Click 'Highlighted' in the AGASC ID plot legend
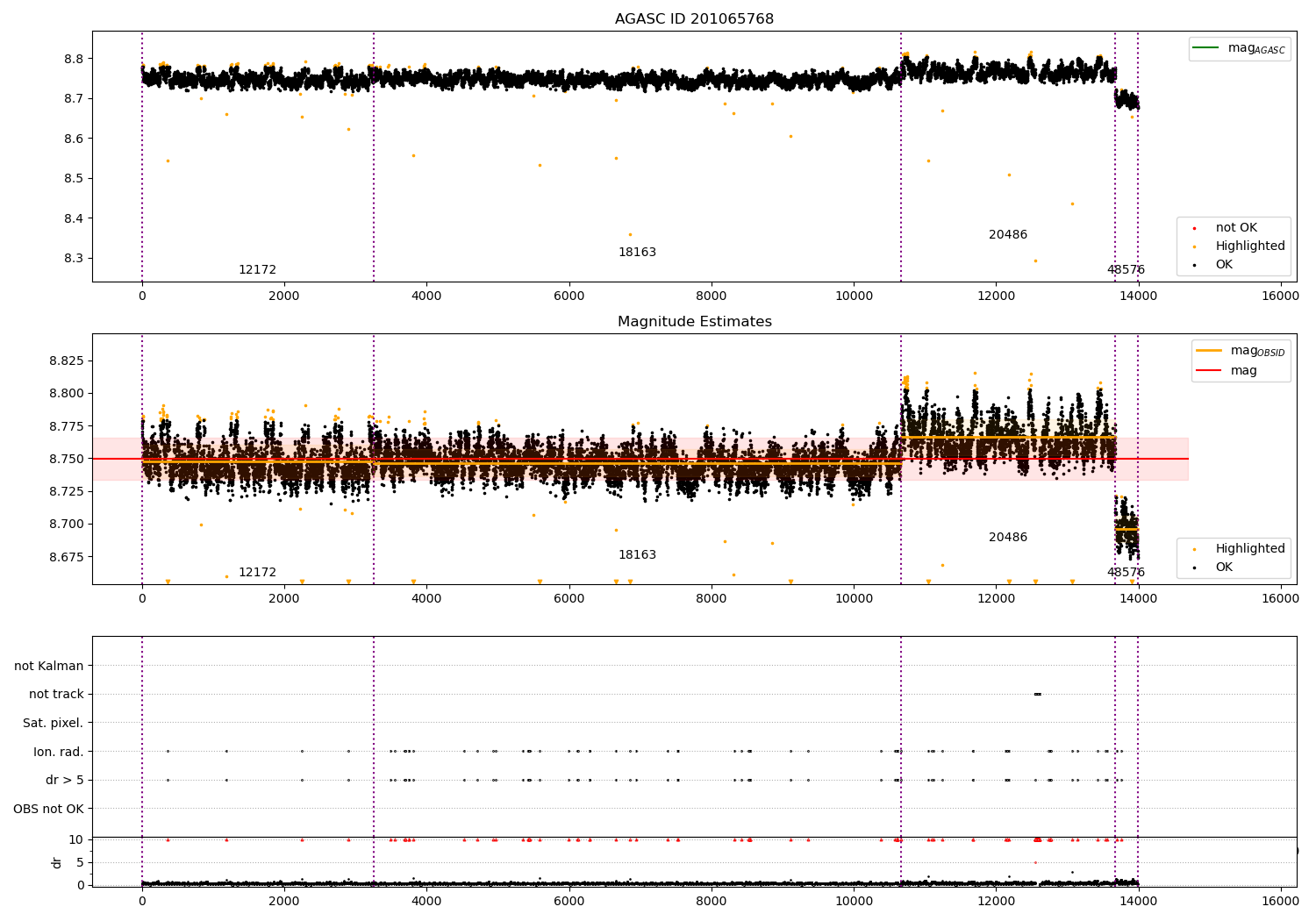This screenshot has width=1316, height=921. click(1249, 246)
